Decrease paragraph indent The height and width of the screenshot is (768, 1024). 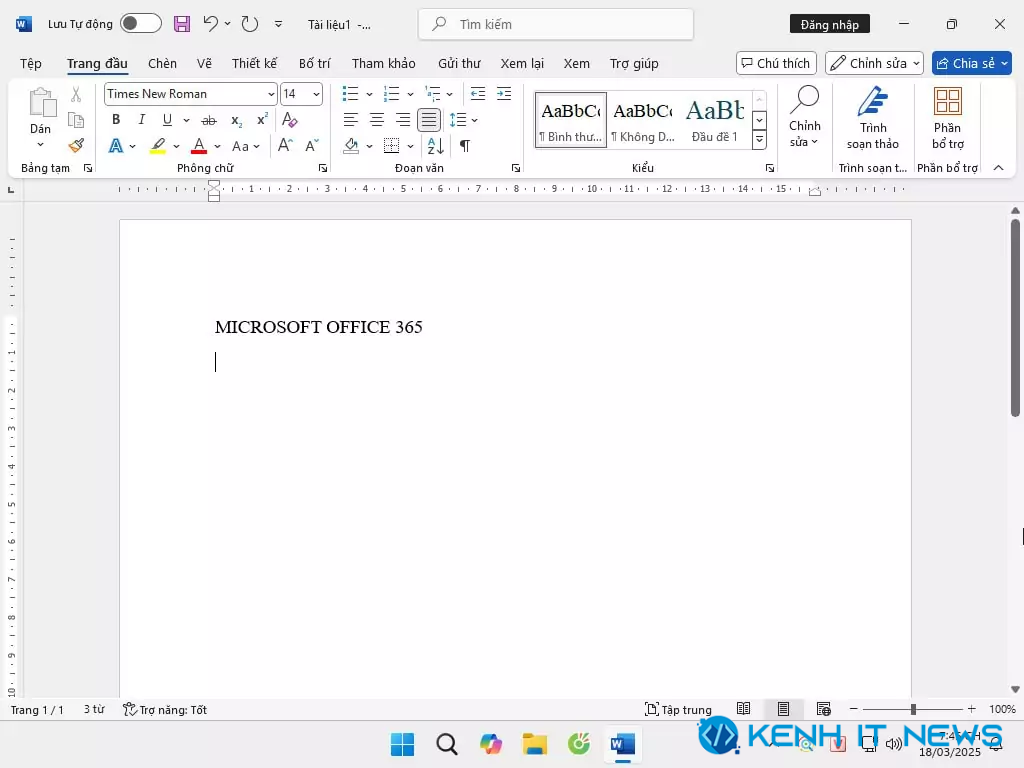pos(477,94)
